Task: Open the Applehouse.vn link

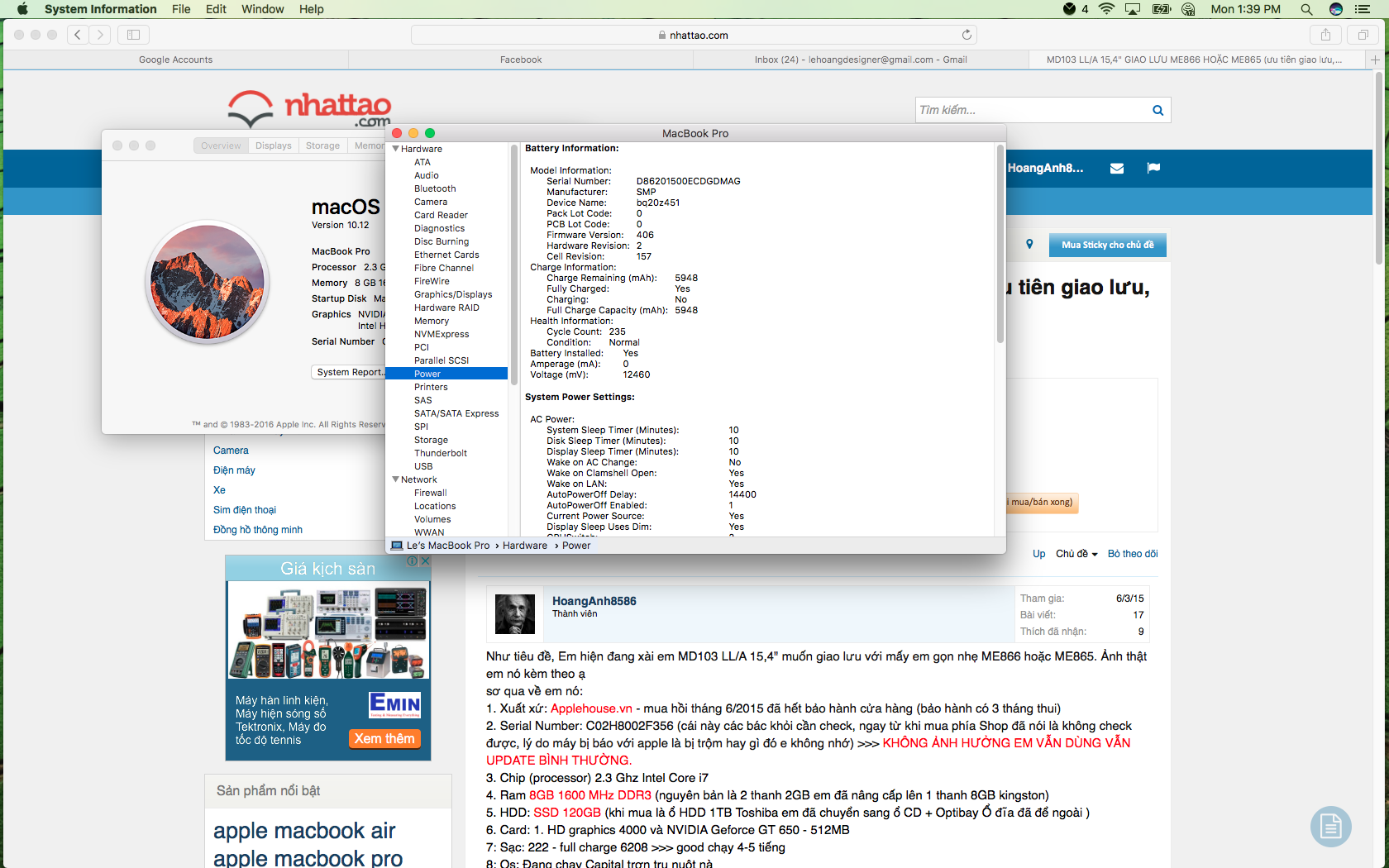Action: pyautogui.click(x=591, y=708)
